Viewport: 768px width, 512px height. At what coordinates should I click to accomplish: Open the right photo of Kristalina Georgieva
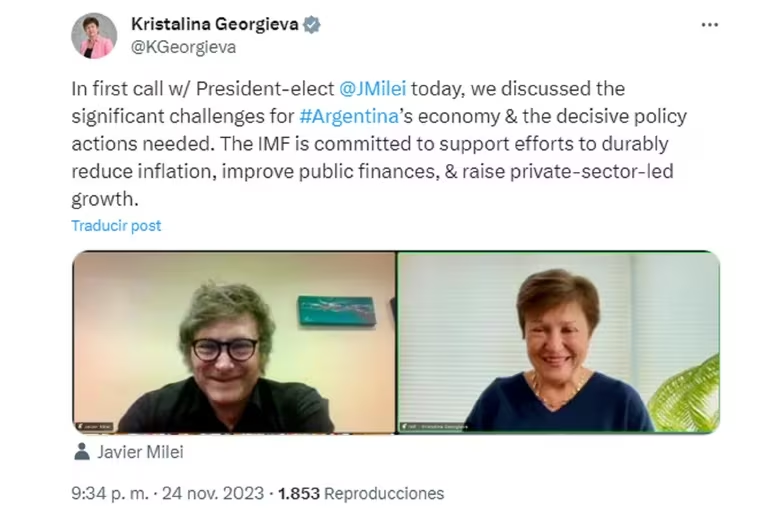click(558, 342)
